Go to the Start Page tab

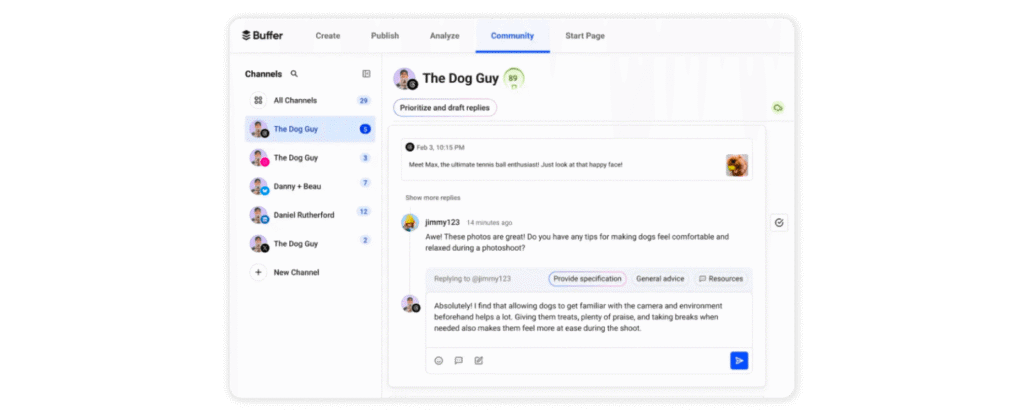(x=584, y=36)
